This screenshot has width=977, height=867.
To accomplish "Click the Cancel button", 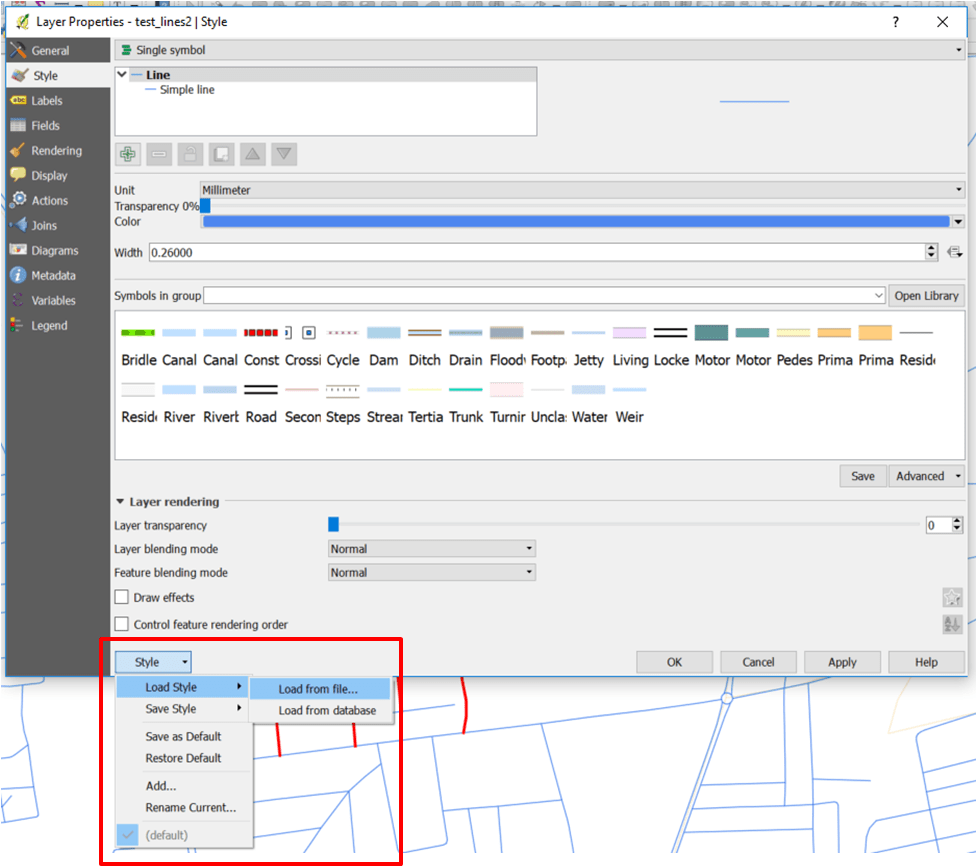I will coord(758,662).
